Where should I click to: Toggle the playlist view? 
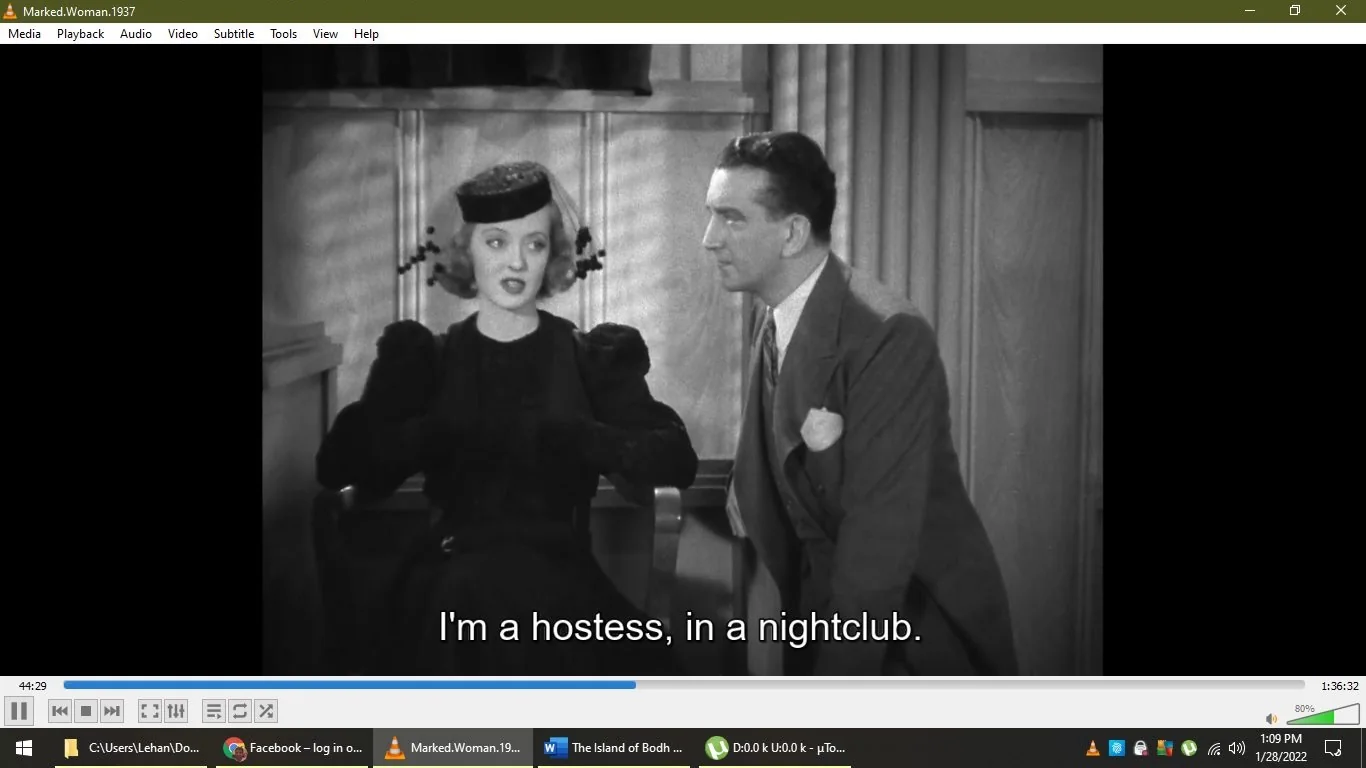(214, 711)
